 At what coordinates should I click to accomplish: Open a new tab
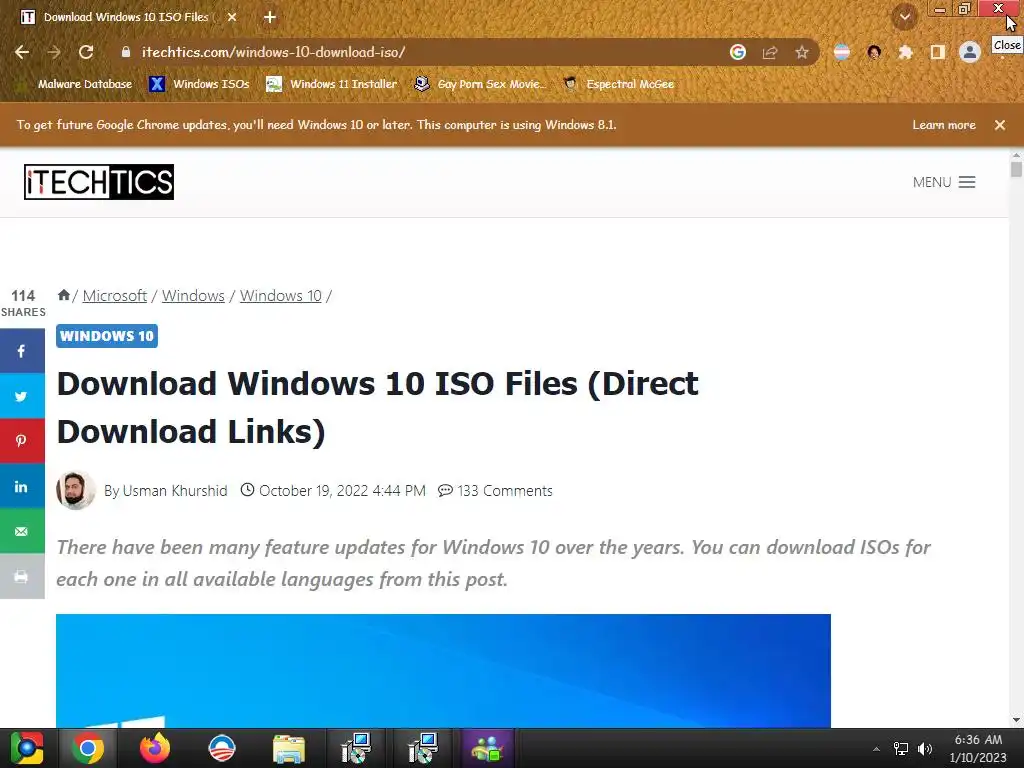(270, 17)
